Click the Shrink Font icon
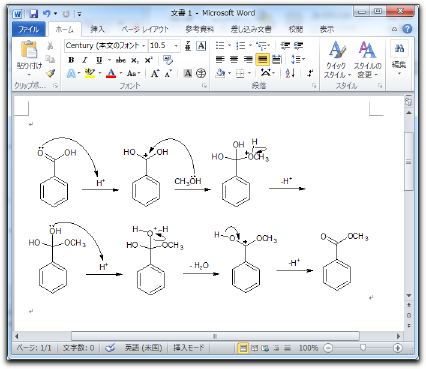 pos(168,73)
